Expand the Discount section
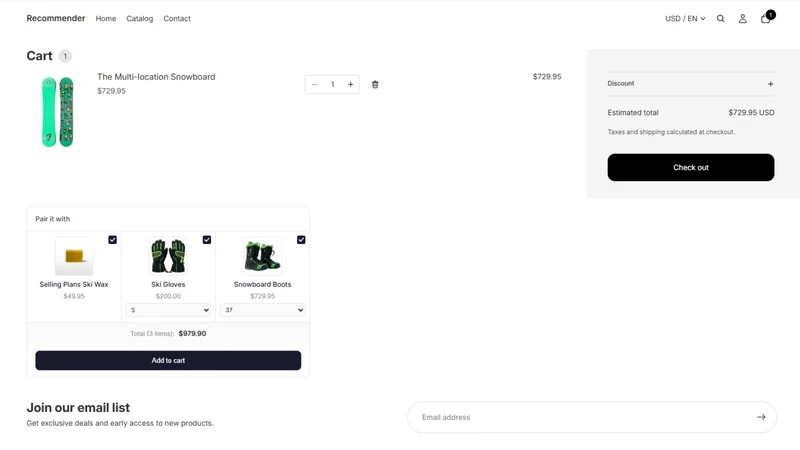800x450 pixels. [691, 84]
